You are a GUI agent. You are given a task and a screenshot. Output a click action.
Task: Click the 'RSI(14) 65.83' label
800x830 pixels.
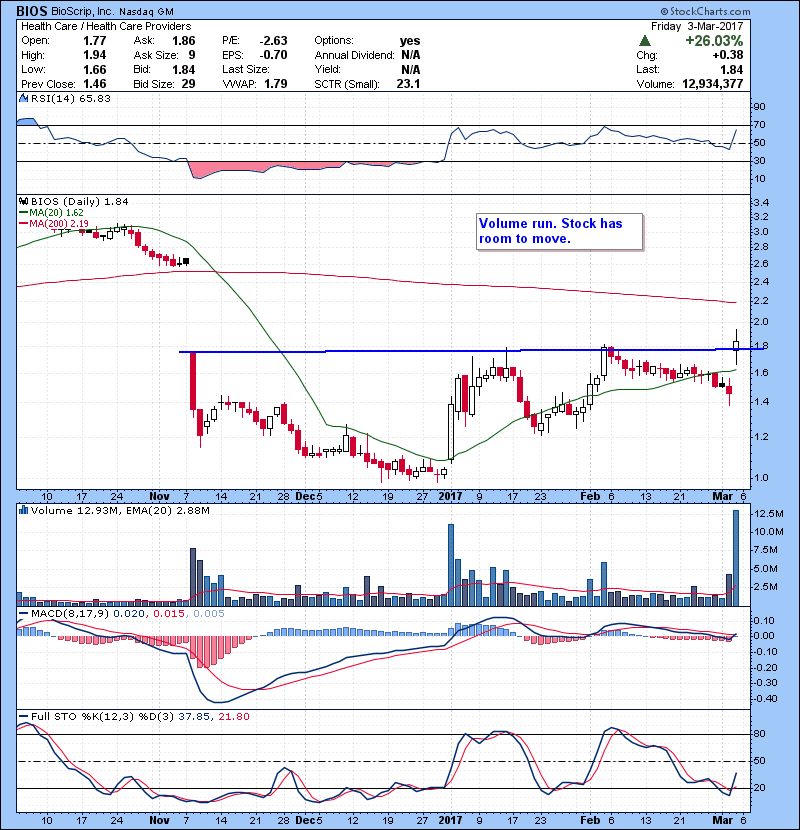pos(70,98)
